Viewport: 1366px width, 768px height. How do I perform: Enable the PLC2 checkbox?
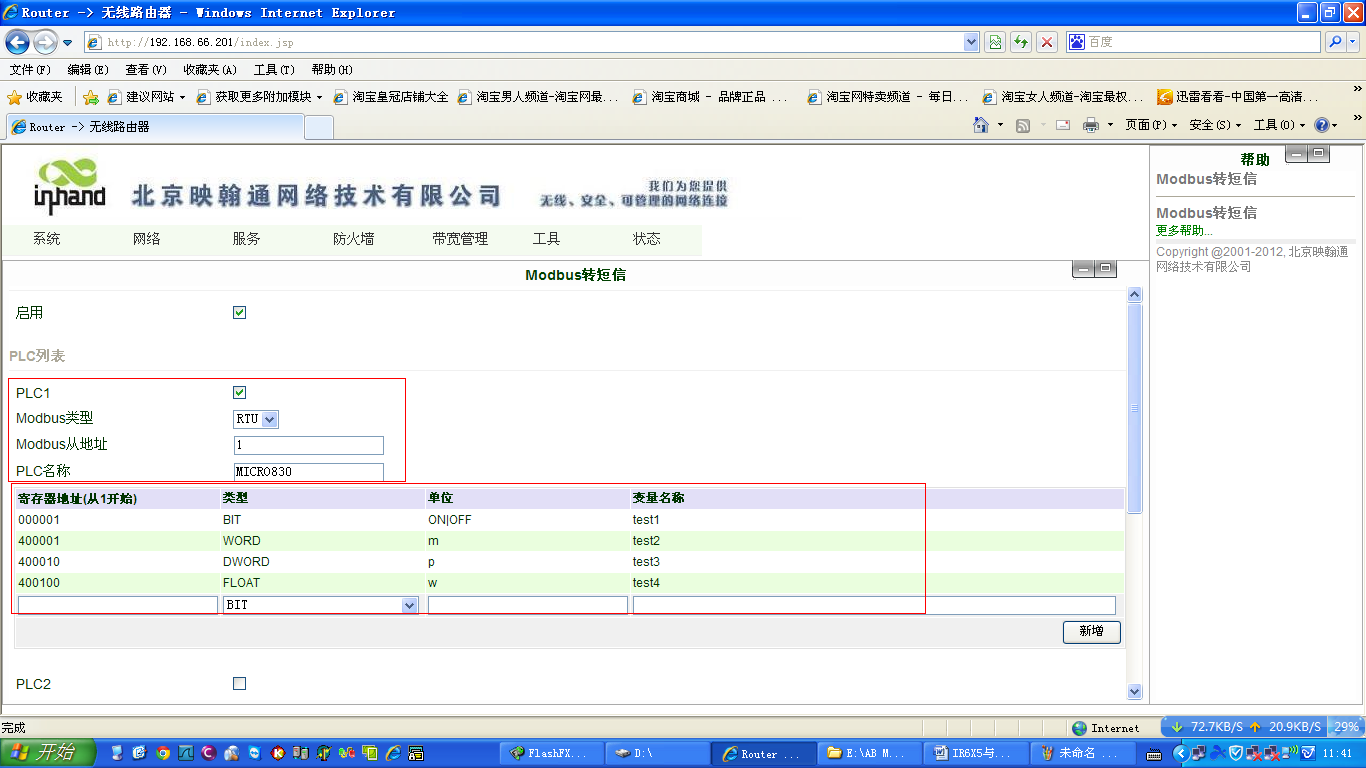point(239,683)
